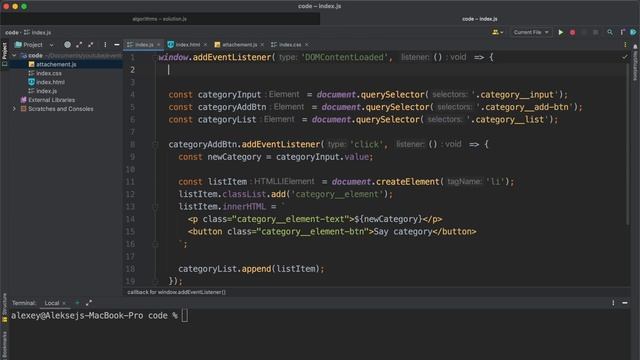Click the expand arrows icon next to terminal plus

click(x=89, y=303)
